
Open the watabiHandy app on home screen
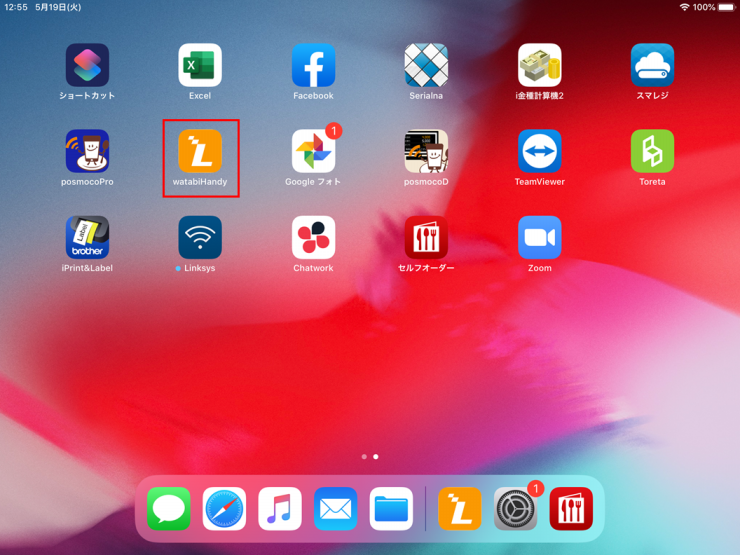coord(200,151)
